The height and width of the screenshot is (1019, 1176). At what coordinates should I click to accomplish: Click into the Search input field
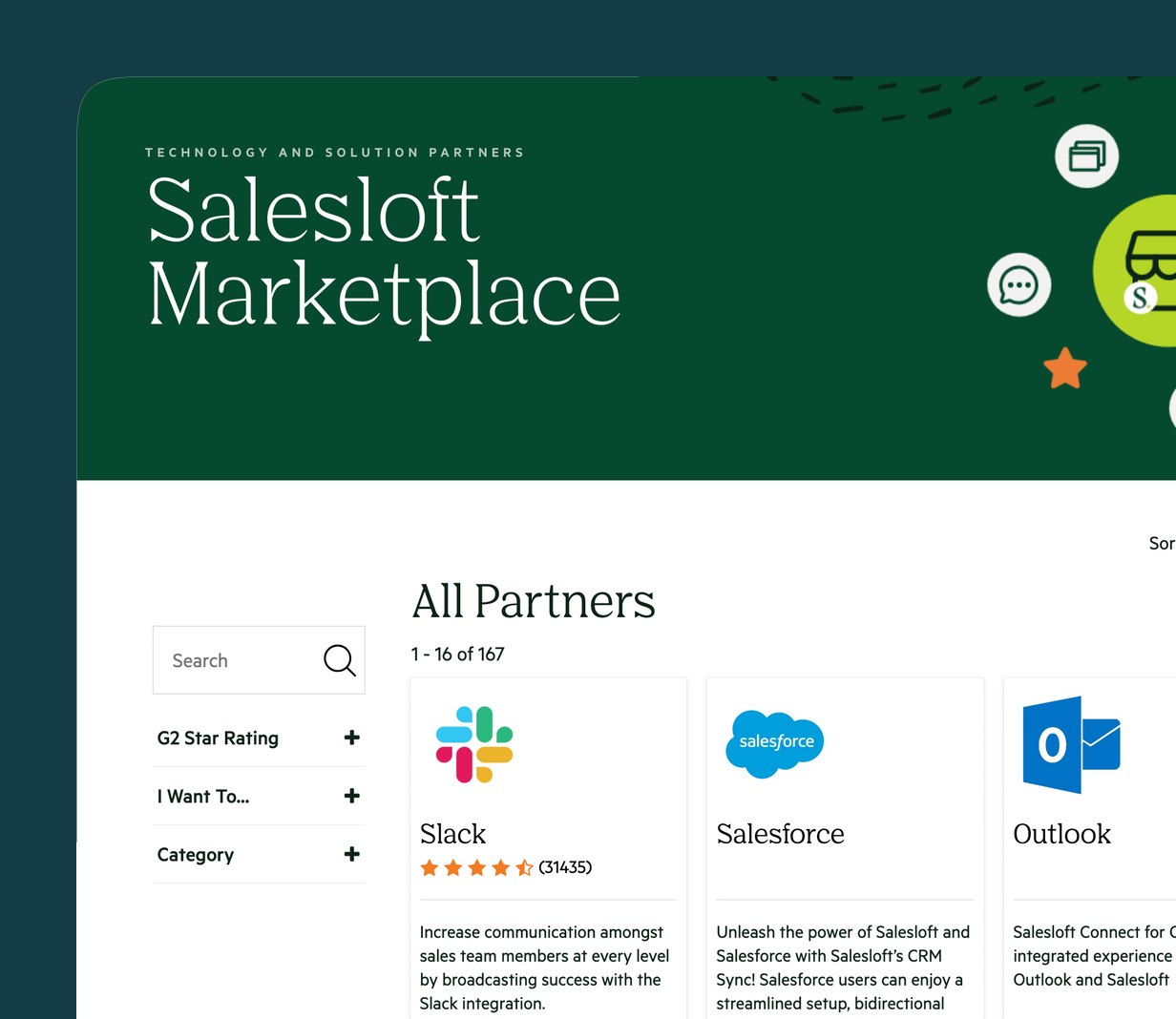click(239, 659)
